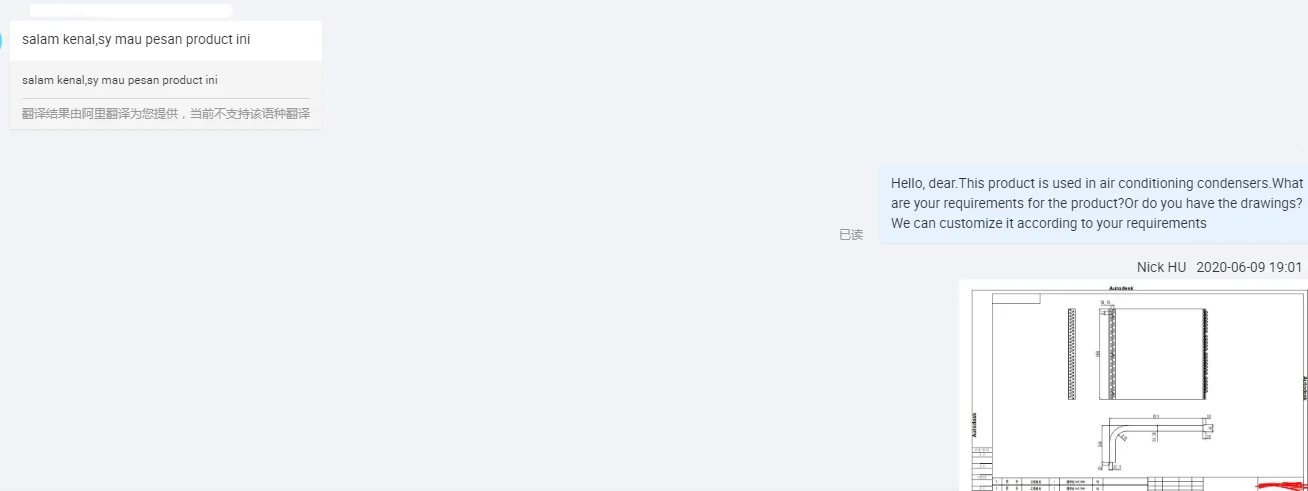1308x491 pixels.
Task: Click the empty box in drawing's top-left corner
Action: click(1016, 298)
